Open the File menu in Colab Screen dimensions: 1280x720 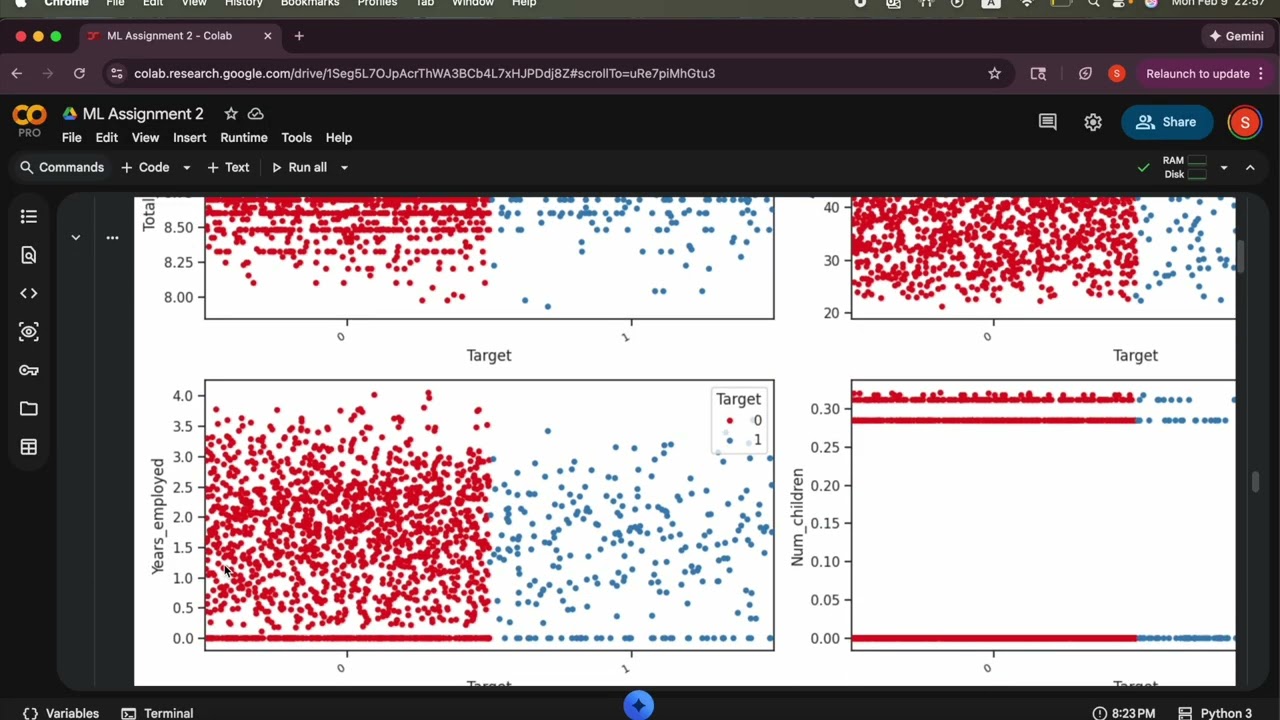(x=72, y=138)
